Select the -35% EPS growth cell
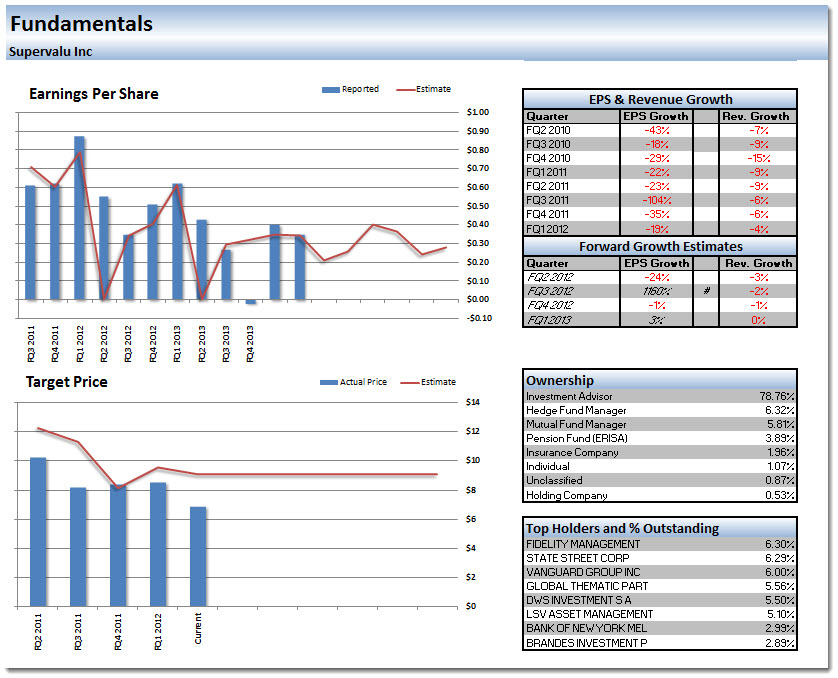Image resolution: width=838 pixels, height=678 pixels. coord(656,214)
